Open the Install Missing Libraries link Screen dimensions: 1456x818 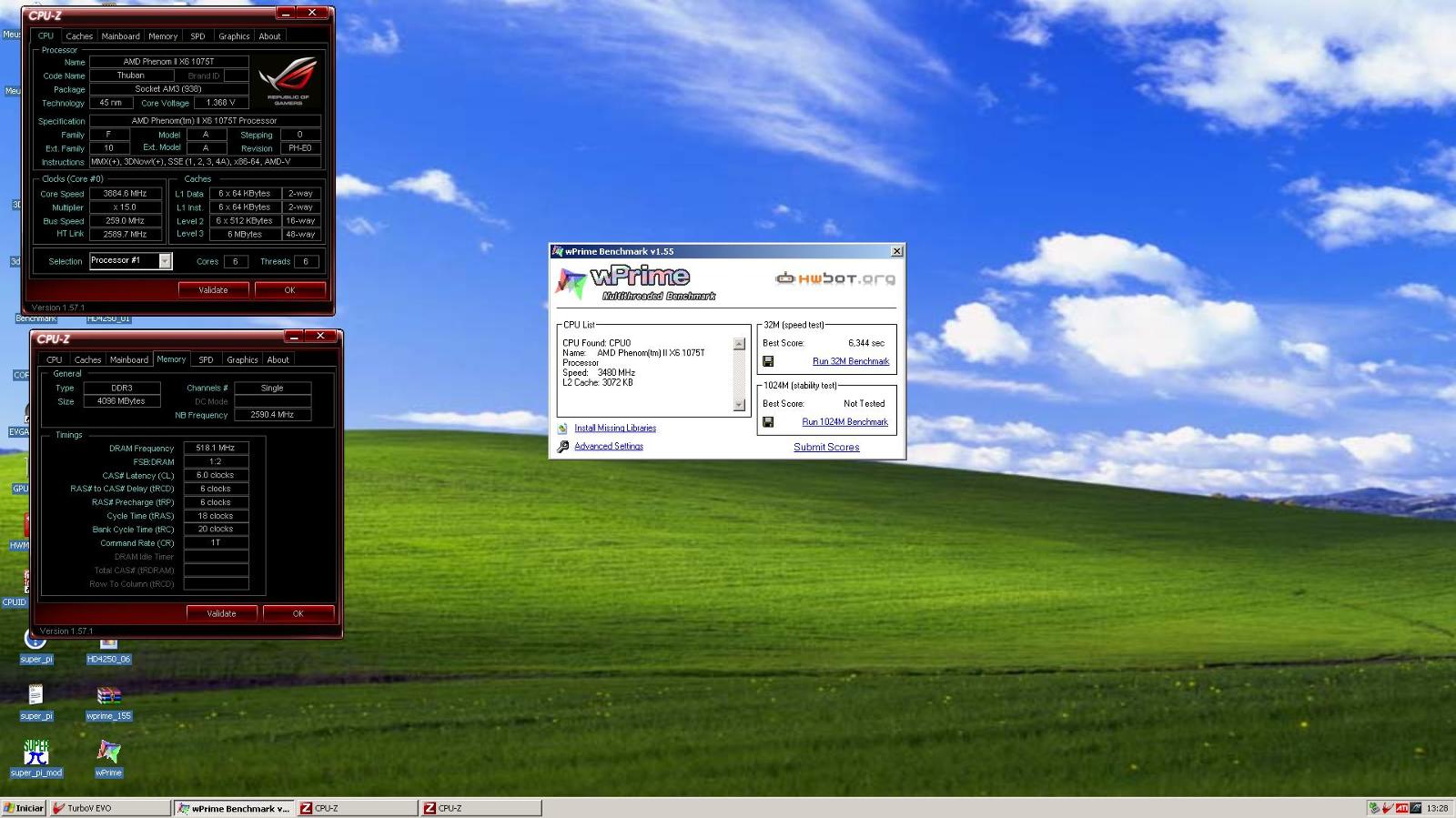point(615,429)
